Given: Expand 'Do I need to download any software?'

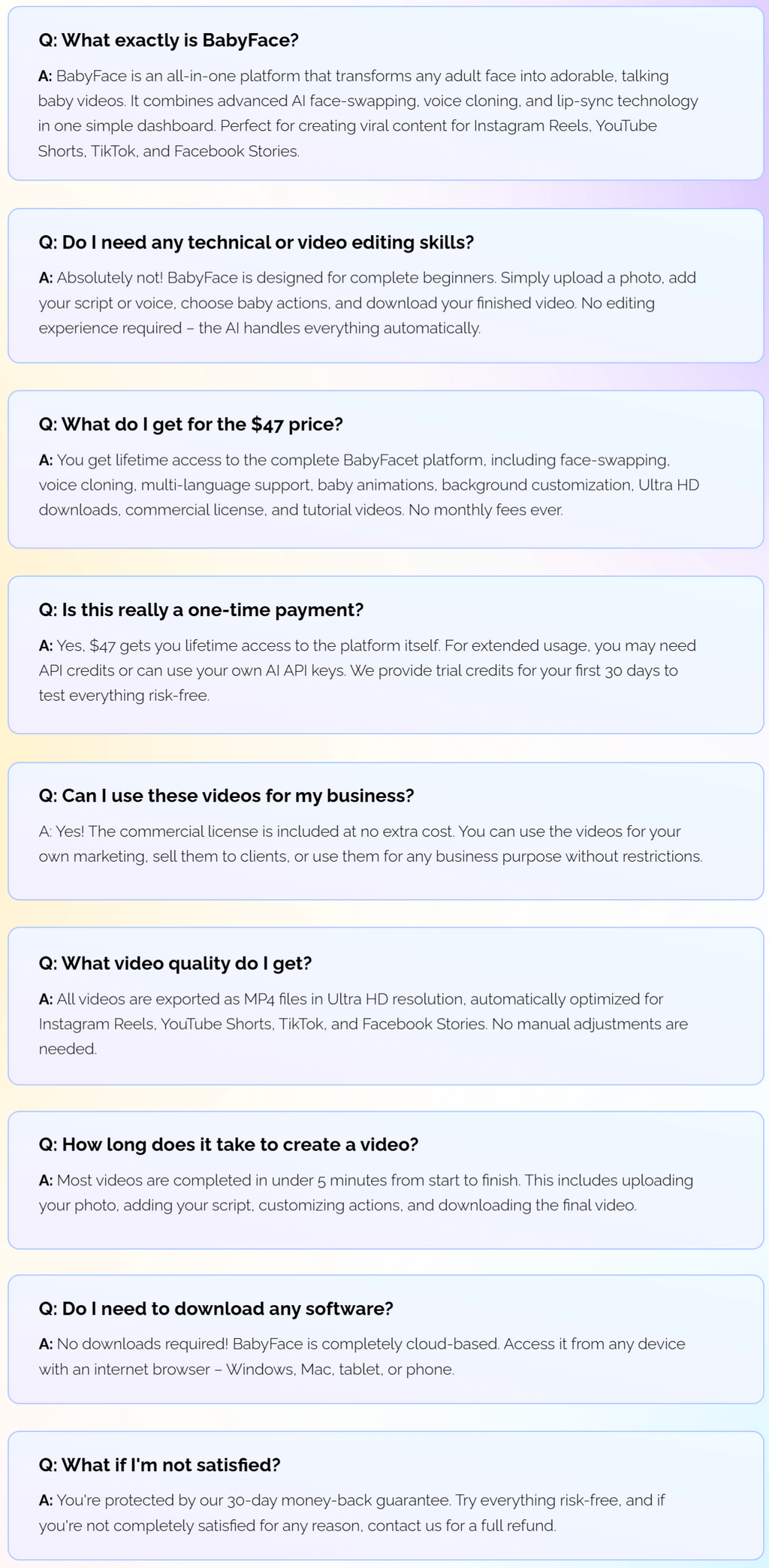Looking at the screenshot, I should (x=216, y=1309).
